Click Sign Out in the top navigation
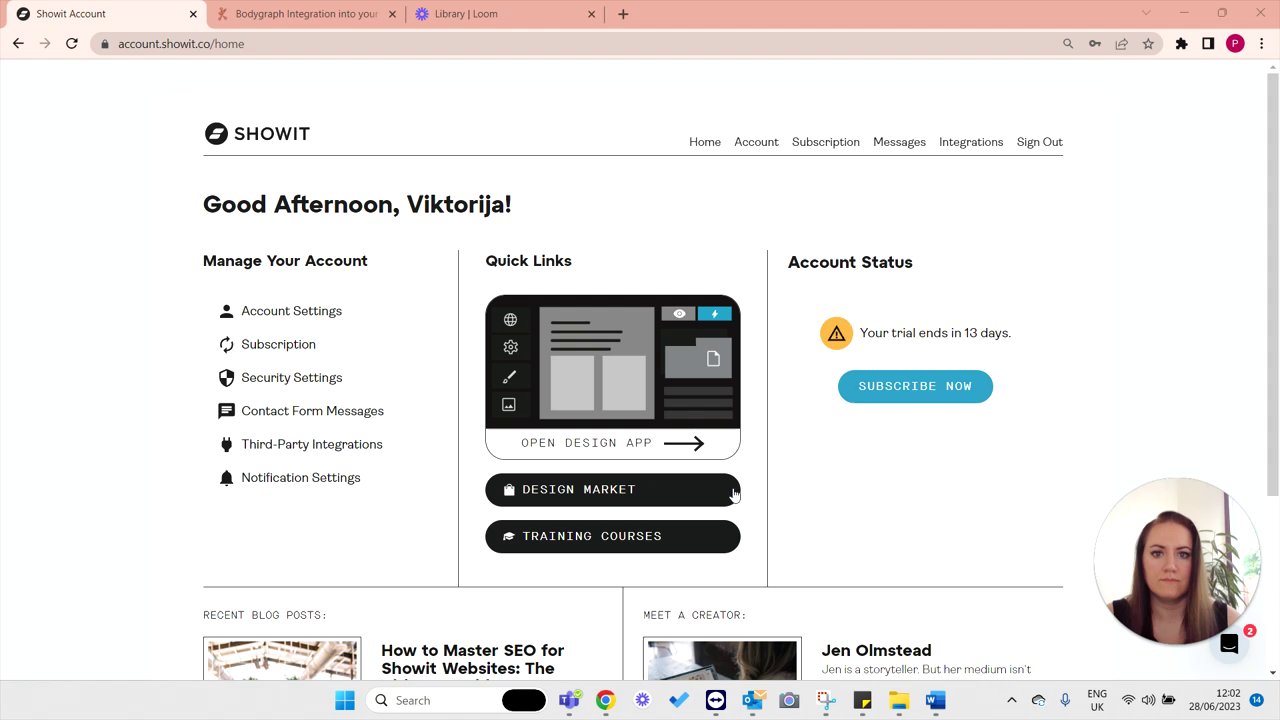1280x720 pixels. [x=1040, y=142]
